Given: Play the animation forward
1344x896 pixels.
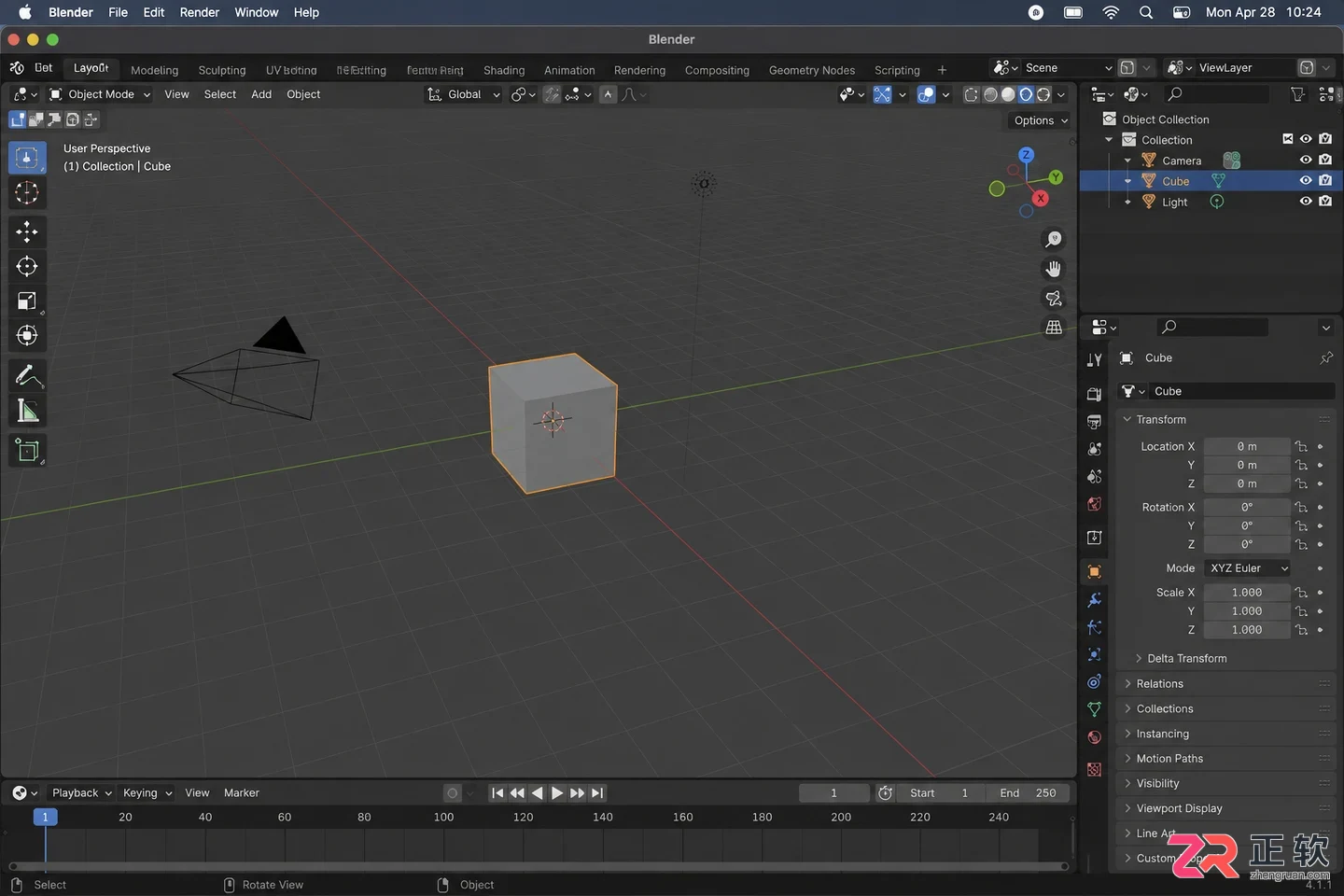Looking at the screenshot, I should (557, 793).
